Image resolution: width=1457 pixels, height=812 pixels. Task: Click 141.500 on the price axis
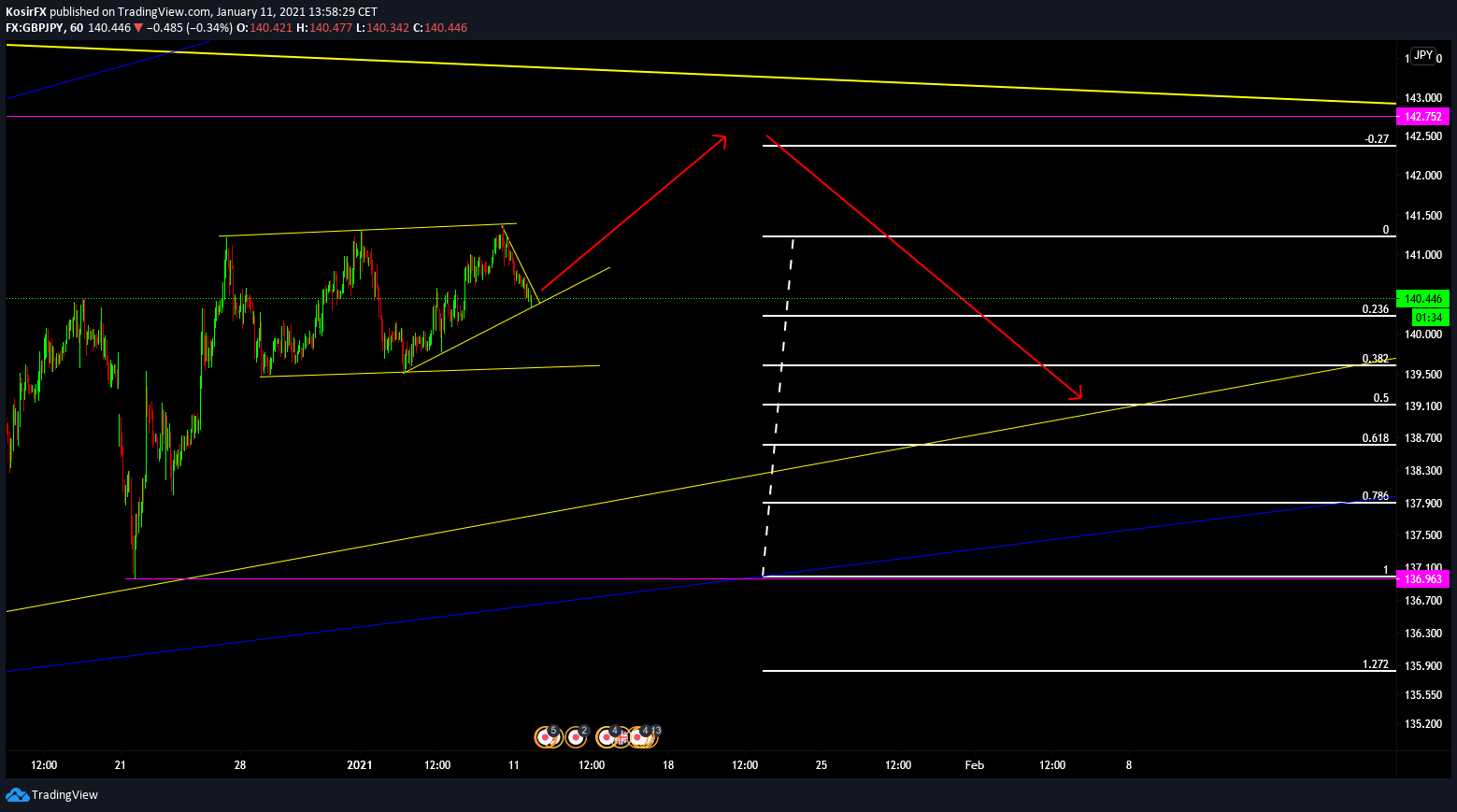tap(1425, 216)
